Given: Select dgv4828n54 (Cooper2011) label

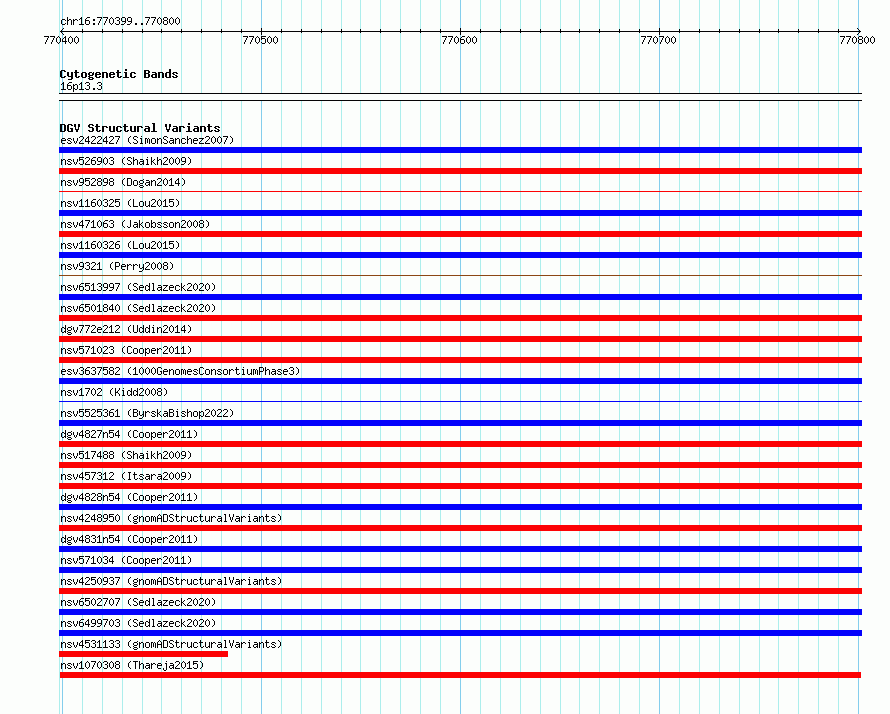Looking at the screenshot, I should [129, 497].
